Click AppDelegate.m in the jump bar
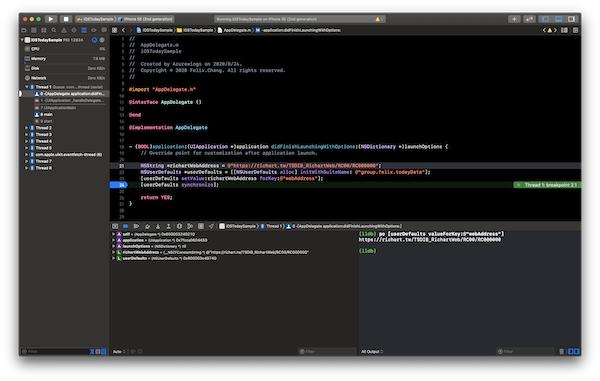The width and height of the screenshot is (600, 381). pyautogui.click(x=234, y=30)
